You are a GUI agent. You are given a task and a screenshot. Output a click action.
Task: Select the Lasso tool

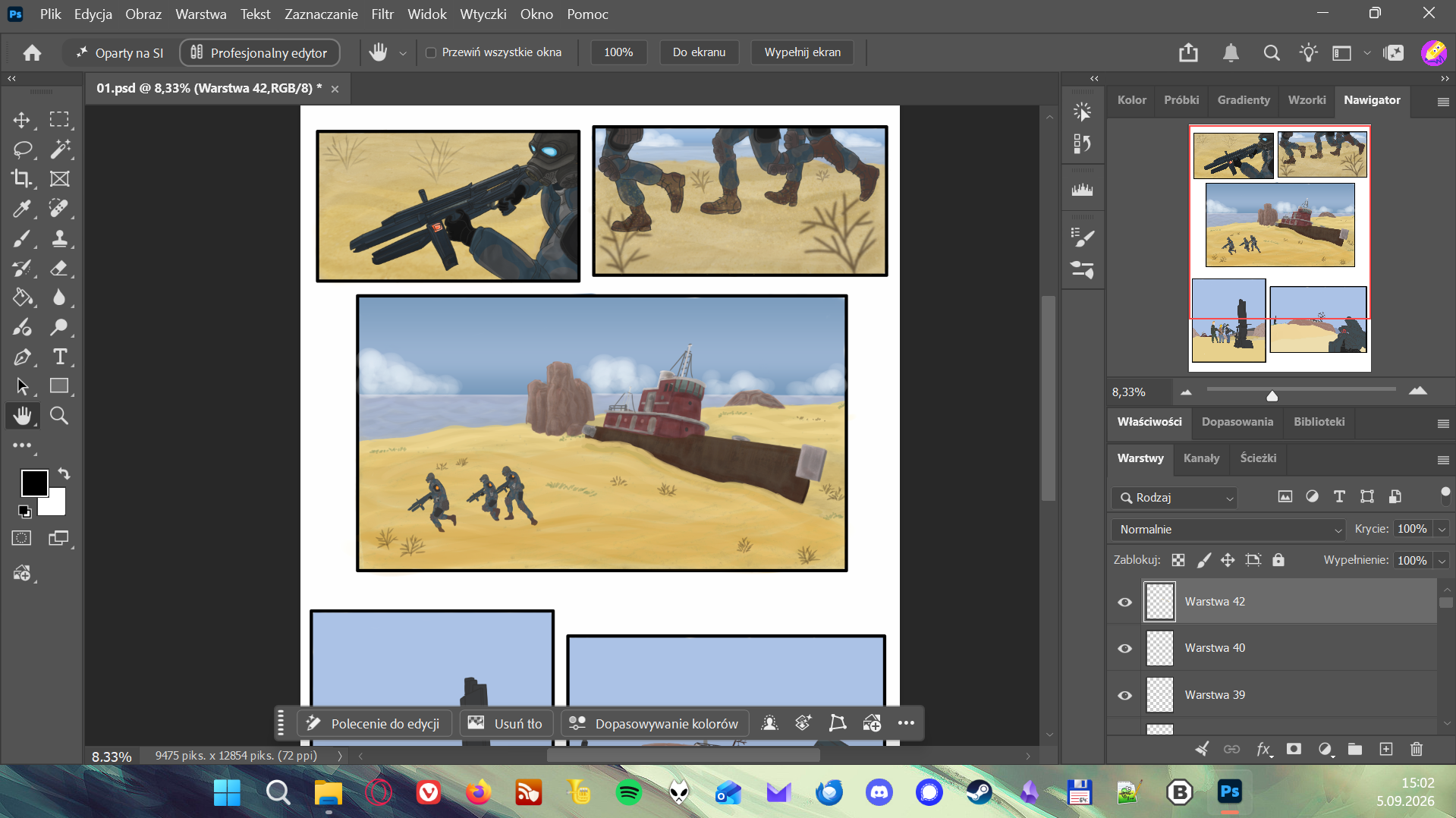(x=22, y=149)
